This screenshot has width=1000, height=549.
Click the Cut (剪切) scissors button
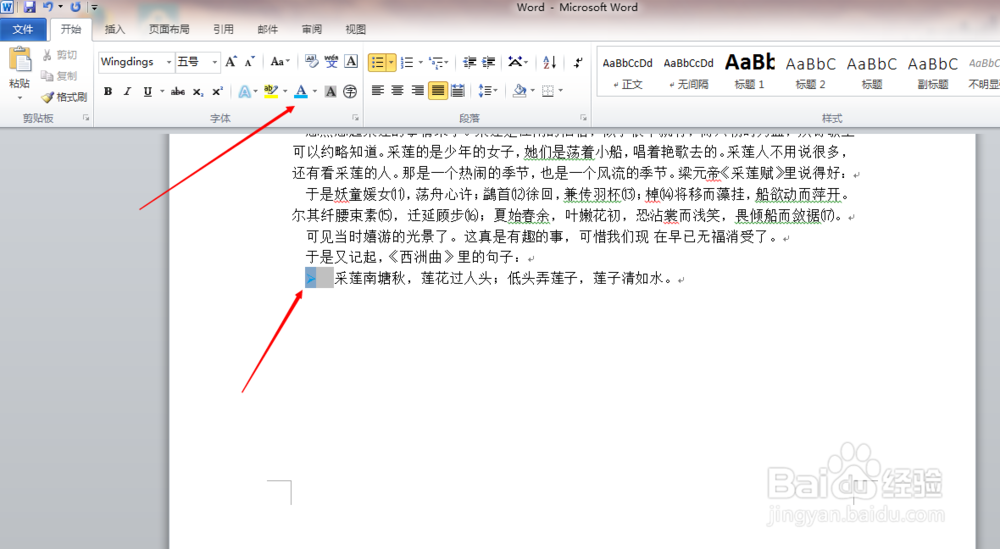point(60,55)
